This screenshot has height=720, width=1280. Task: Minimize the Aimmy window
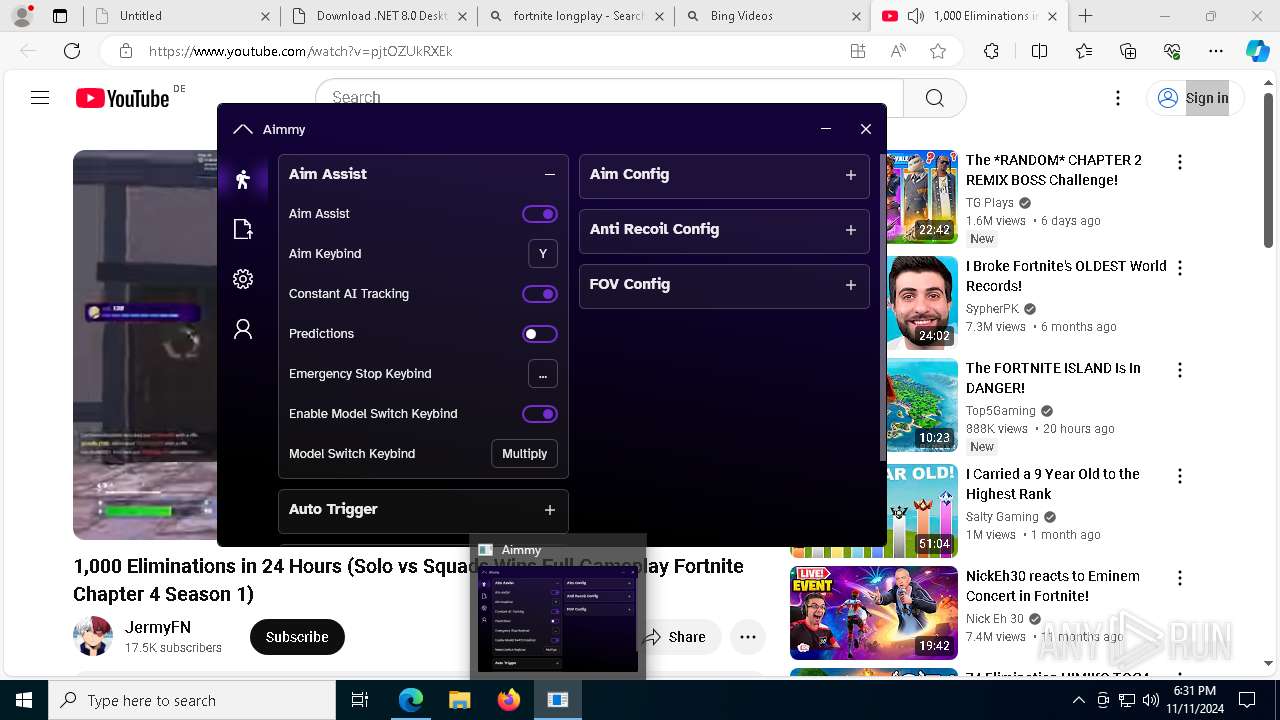pos(825,129)
